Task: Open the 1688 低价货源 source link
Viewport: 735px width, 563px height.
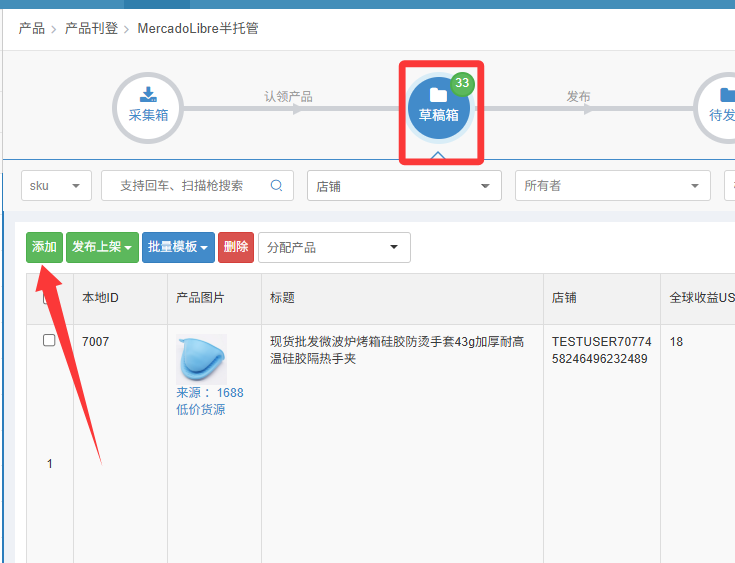Action: pyautogui.click(x=209, y=401)
